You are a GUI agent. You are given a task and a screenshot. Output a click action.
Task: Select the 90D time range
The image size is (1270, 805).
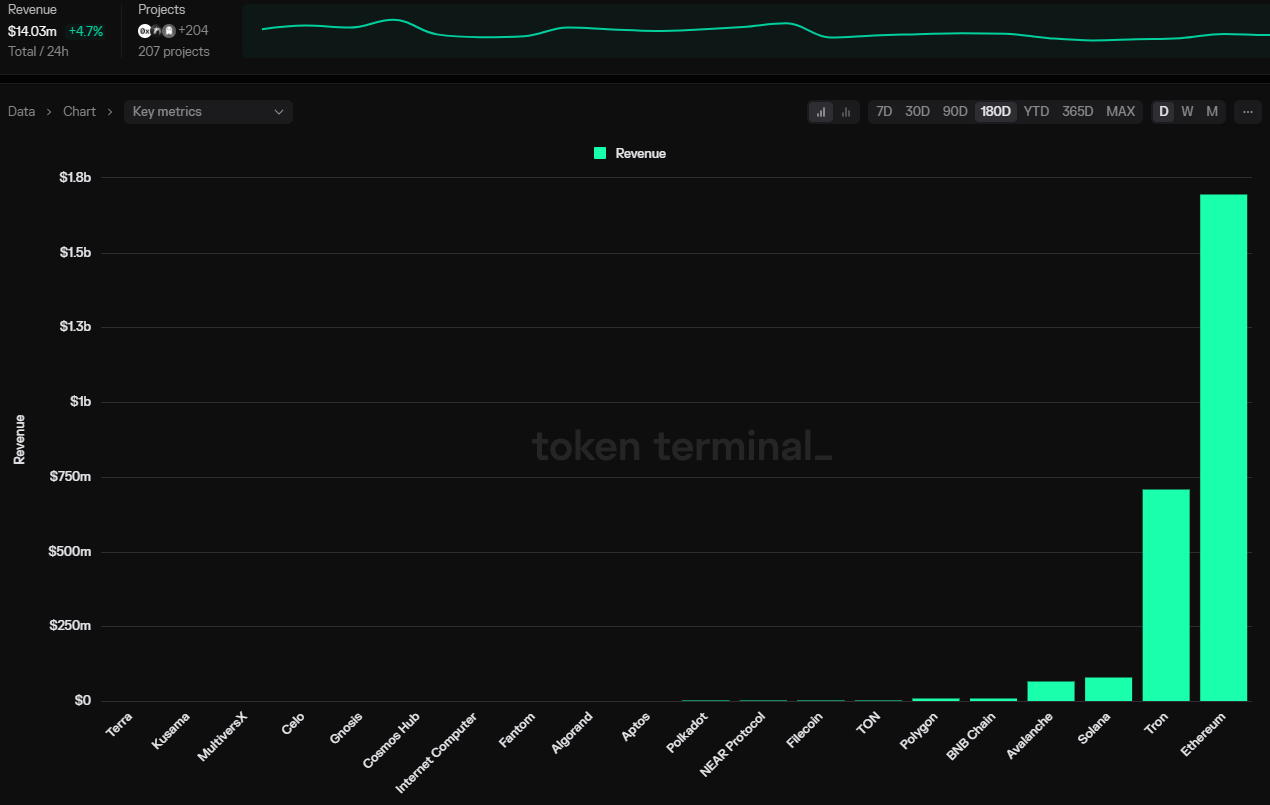(x=955, y=112)
